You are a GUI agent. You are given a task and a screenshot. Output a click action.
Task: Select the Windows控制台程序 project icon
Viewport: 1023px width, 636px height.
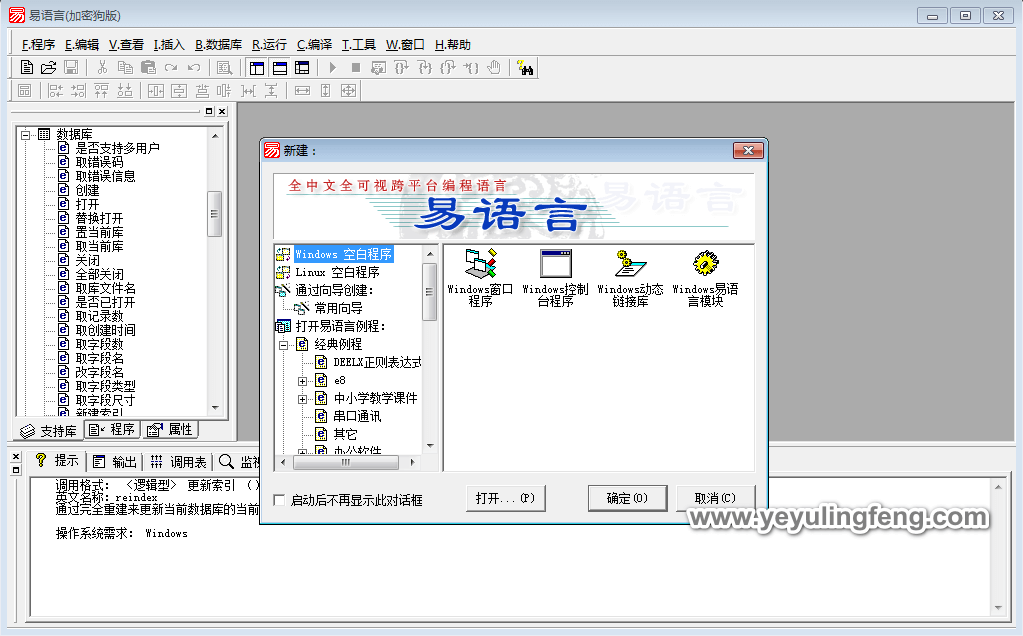555,278
